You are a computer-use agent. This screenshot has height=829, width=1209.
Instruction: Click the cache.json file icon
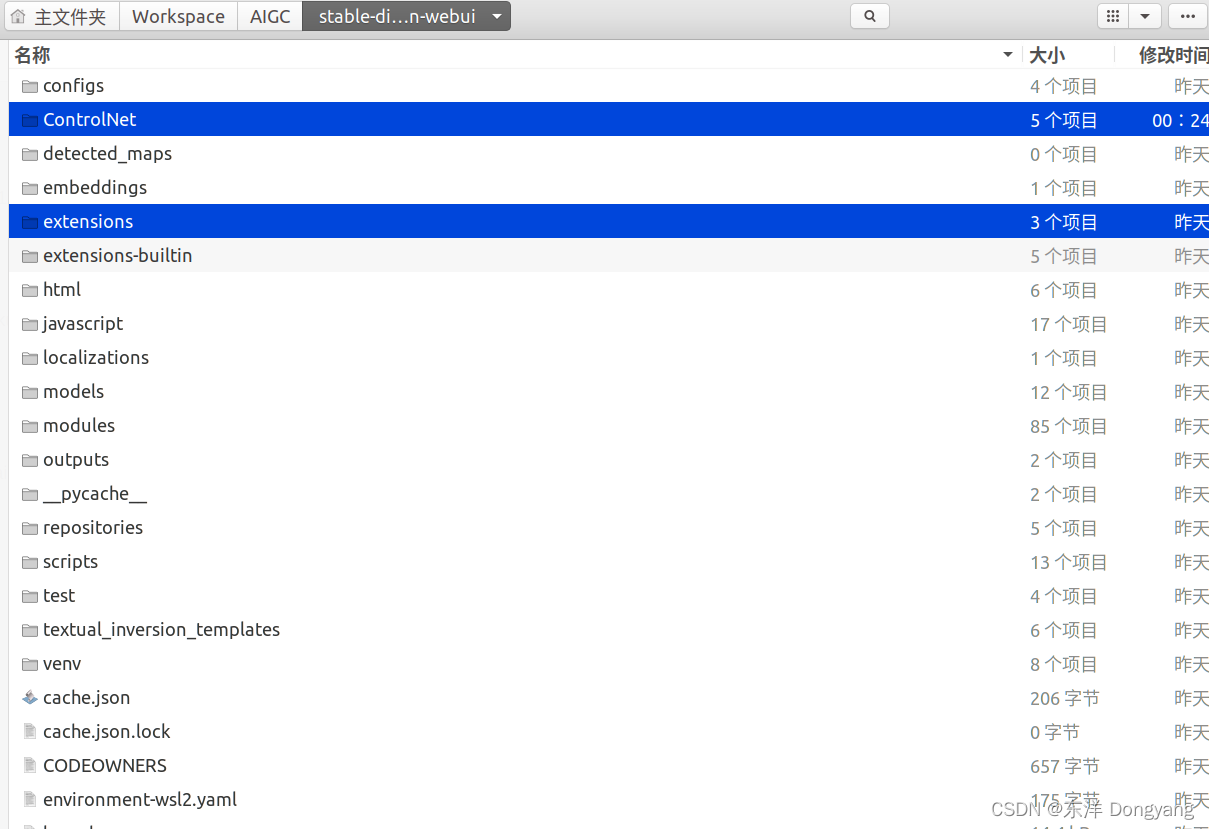(30, 698)
